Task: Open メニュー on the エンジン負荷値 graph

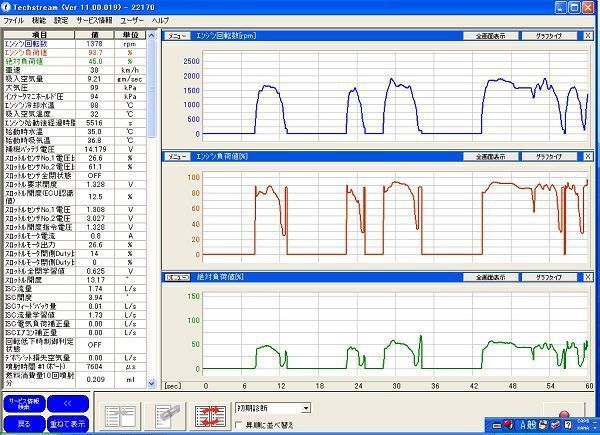Action: [174, 156]
